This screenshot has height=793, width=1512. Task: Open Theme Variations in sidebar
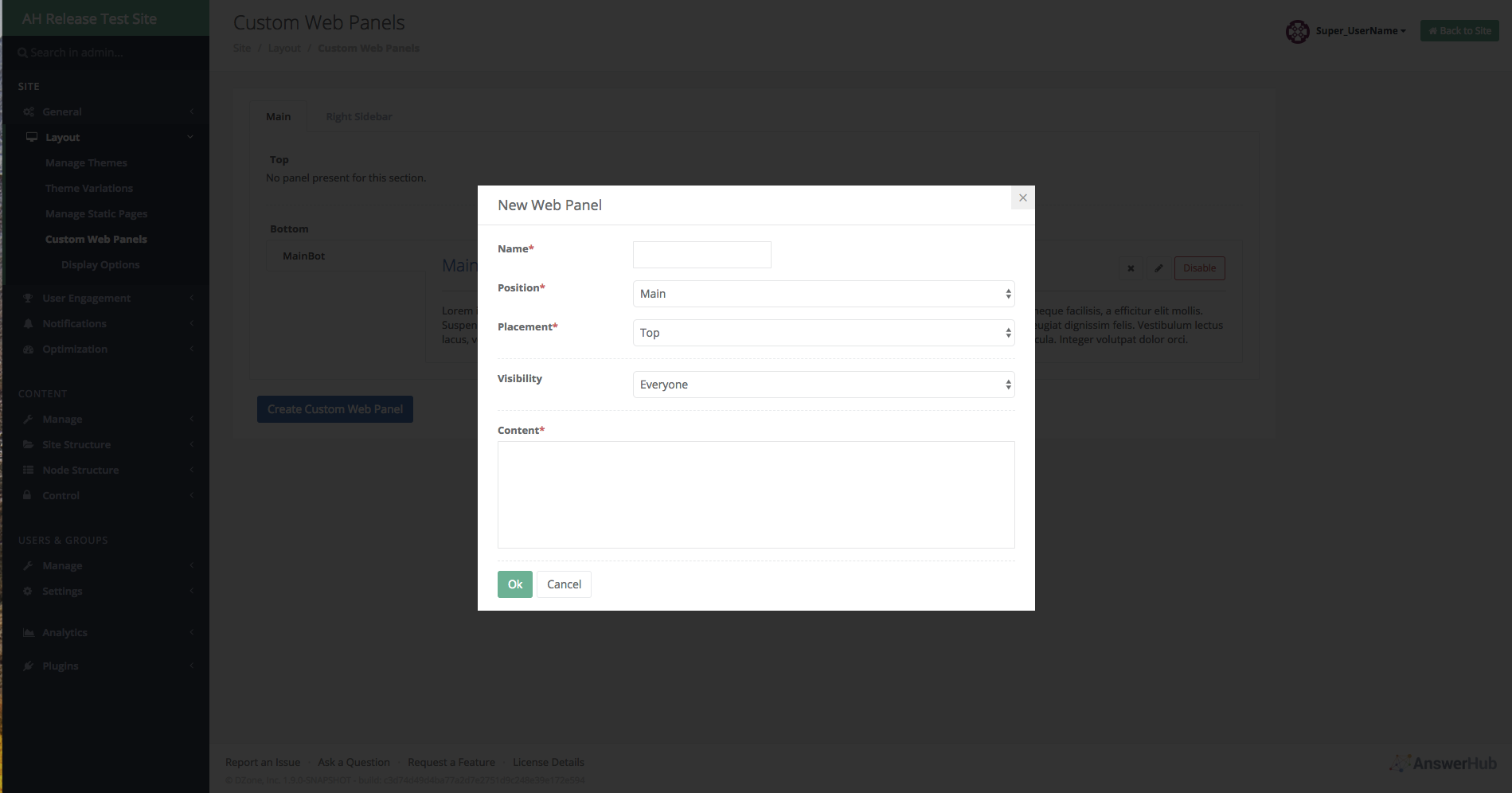89,189
